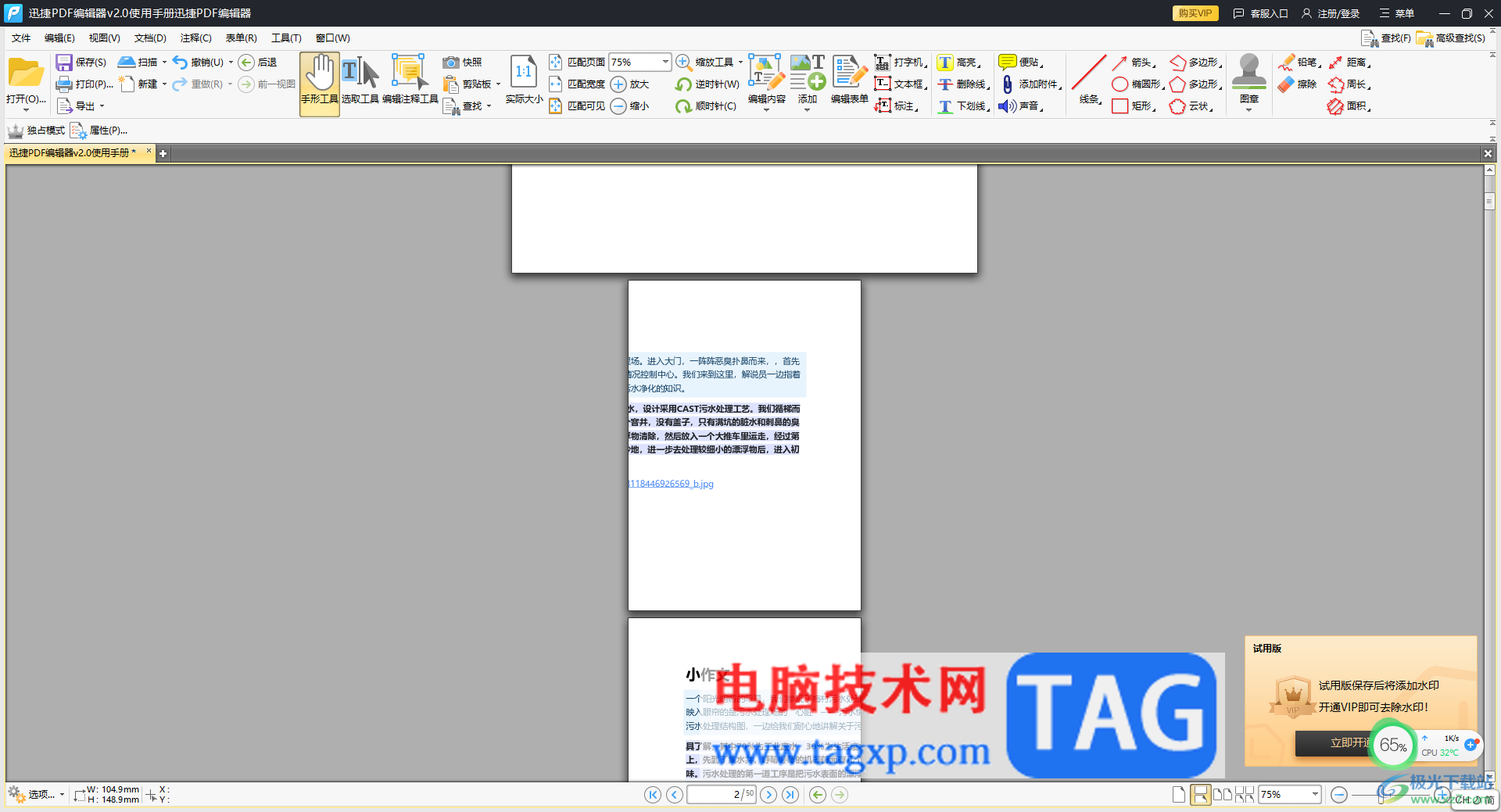
Task: Select the 编辑注释工具 annotation edit tool
Action: 410,80
